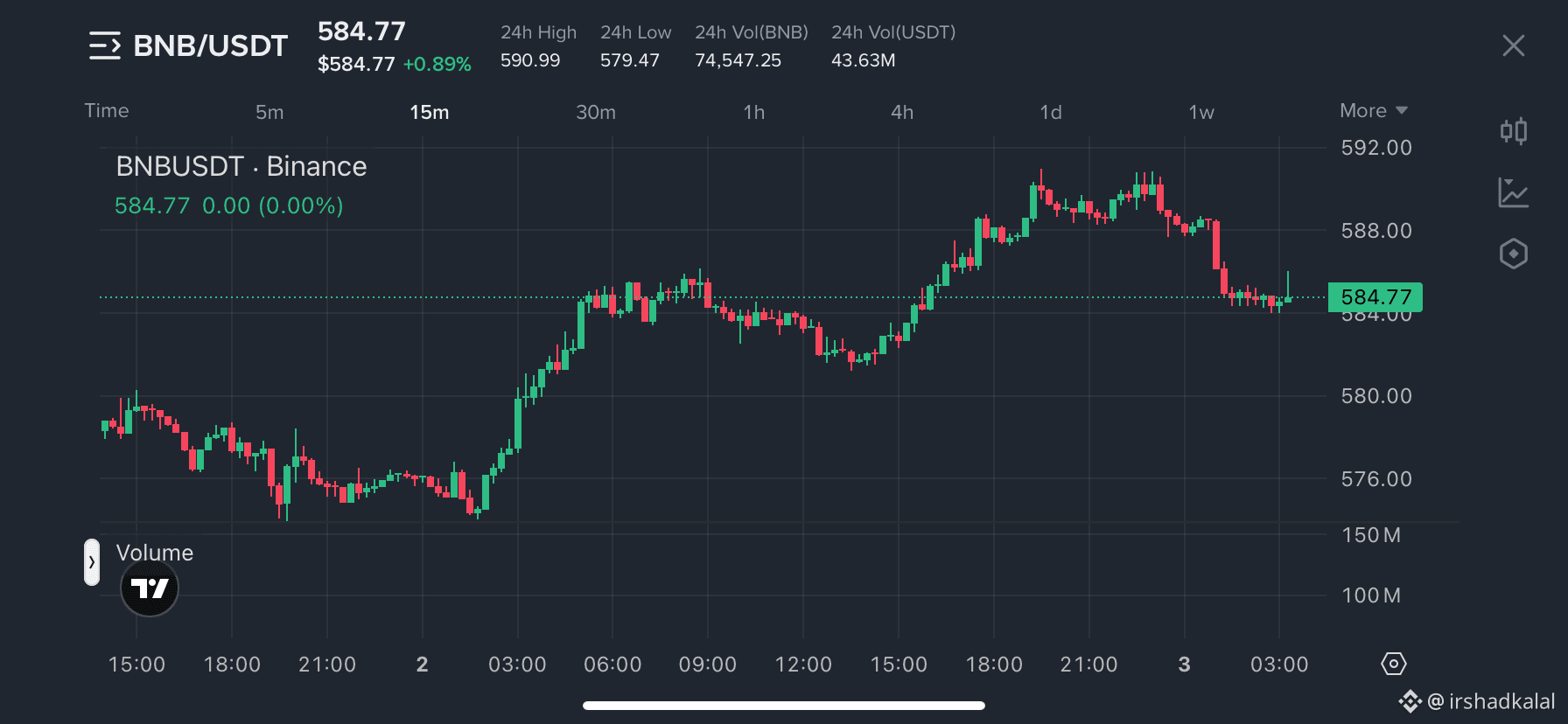Open the trading pair list menu icon
The height and width of the screenshot is (724, 1568).
105,45
